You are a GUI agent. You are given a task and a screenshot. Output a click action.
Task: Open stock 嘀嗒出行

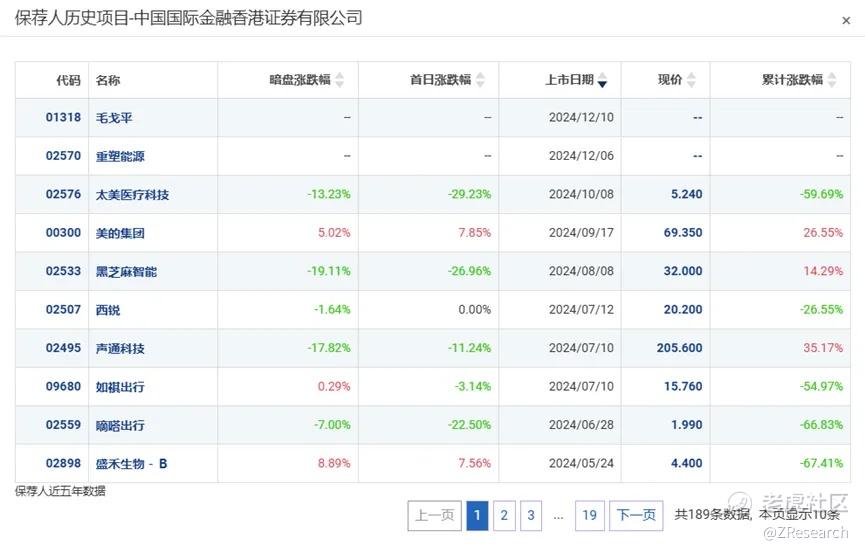(120, 425)
